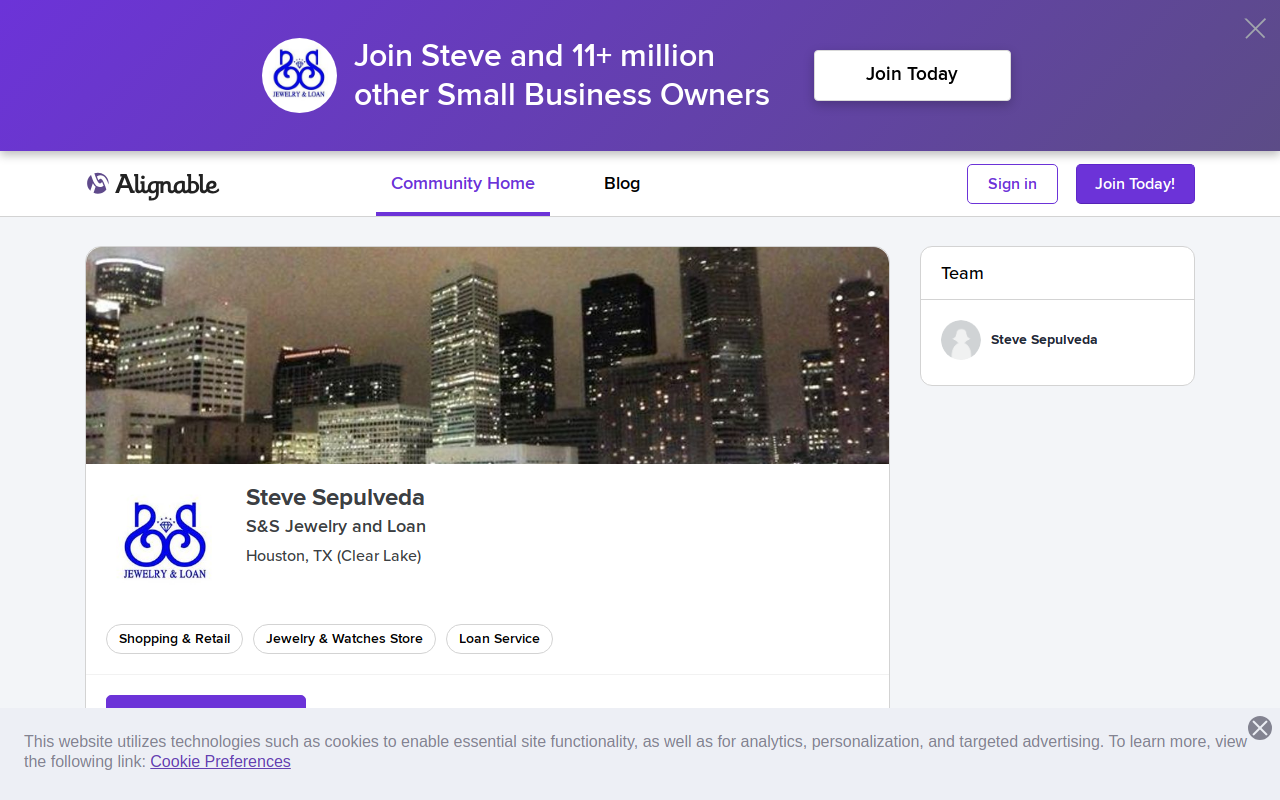Click the Steve Sepulveda profile name
Screen dimensions: 1280x800
[335, 497]
